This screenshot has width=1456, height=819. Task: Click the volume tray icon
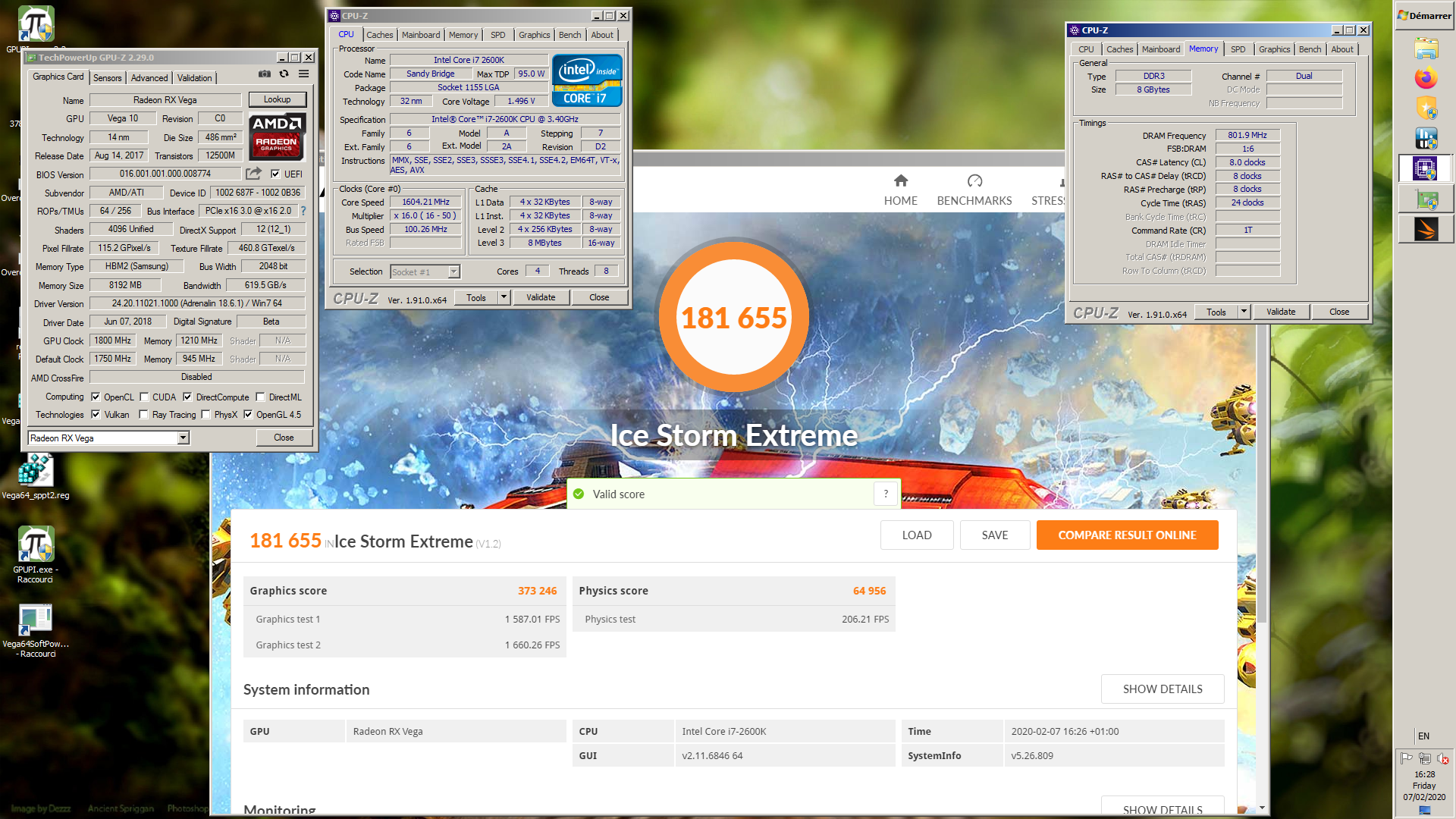point(1442,758)
